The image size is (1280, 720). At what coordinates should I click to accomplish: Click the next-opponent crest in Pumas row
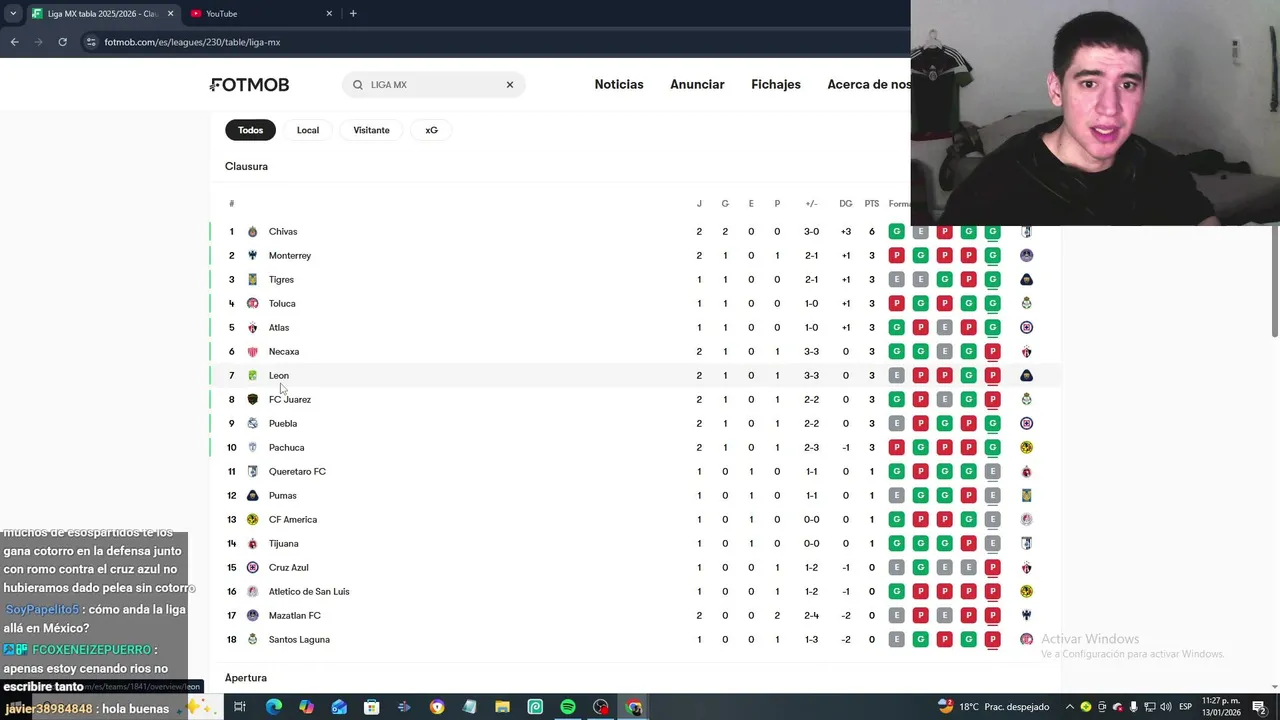tap(1026, 496)
